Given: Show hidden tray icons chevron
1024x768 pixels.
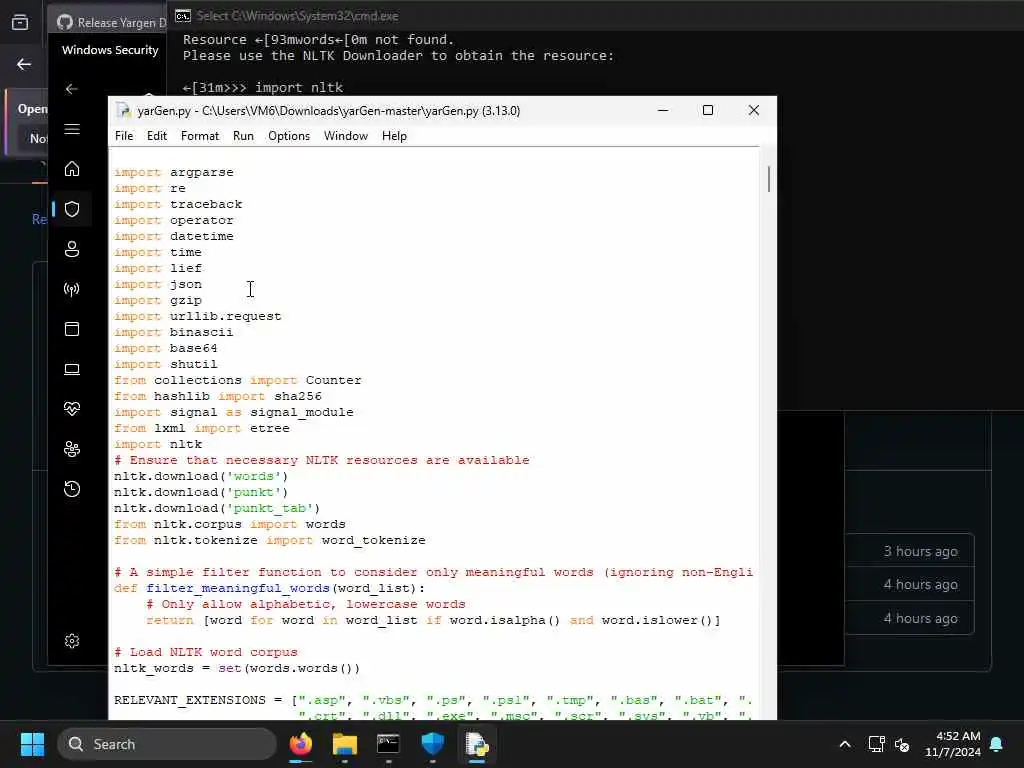Looking at the screenshot, I should tap(844, 744).
